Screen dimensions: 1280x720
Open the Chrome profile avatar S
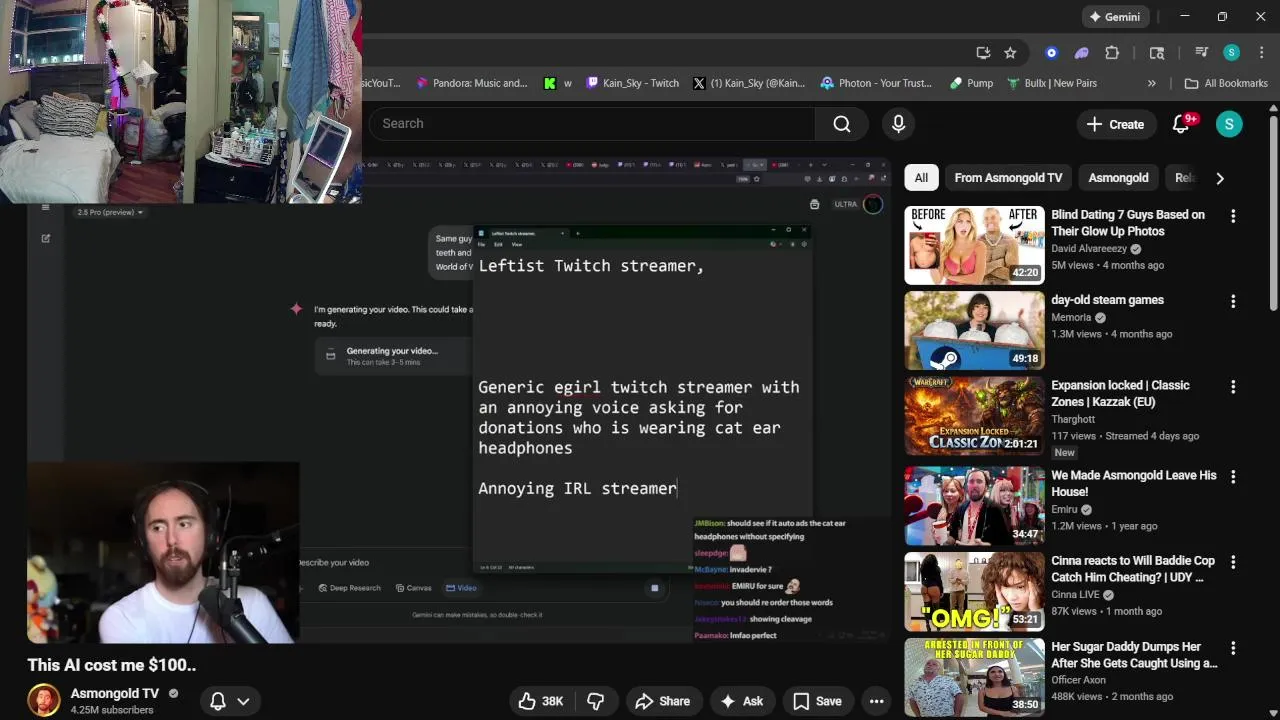1231,53
